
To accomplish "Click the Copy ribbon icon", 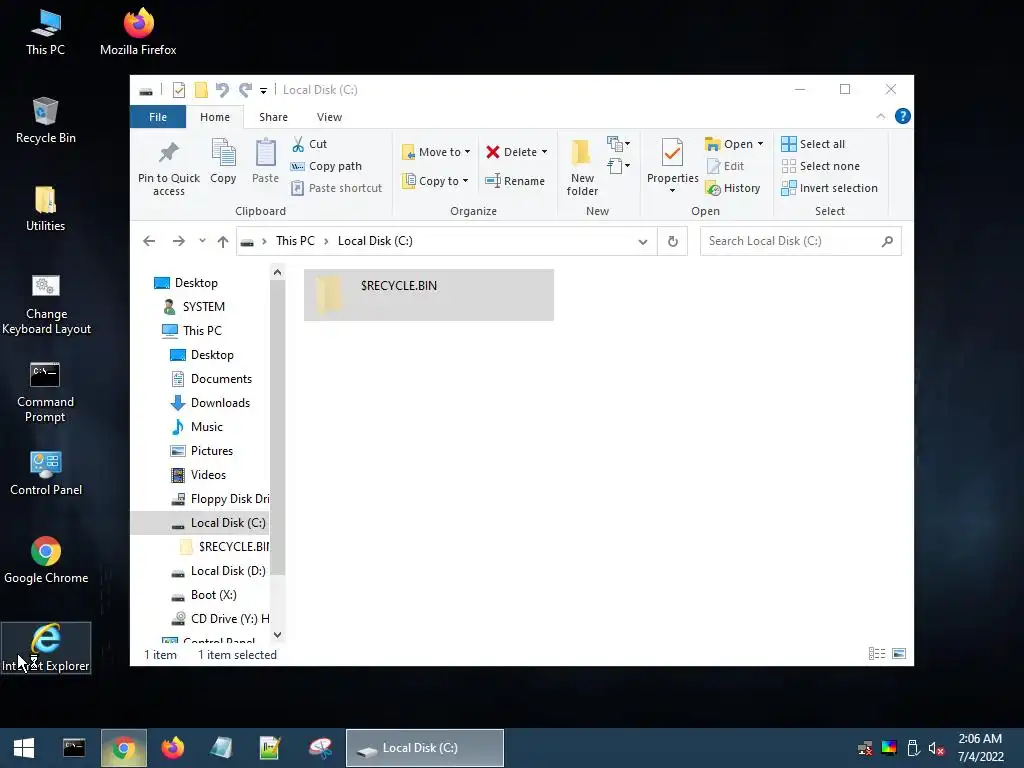I will tap(223, 154).
